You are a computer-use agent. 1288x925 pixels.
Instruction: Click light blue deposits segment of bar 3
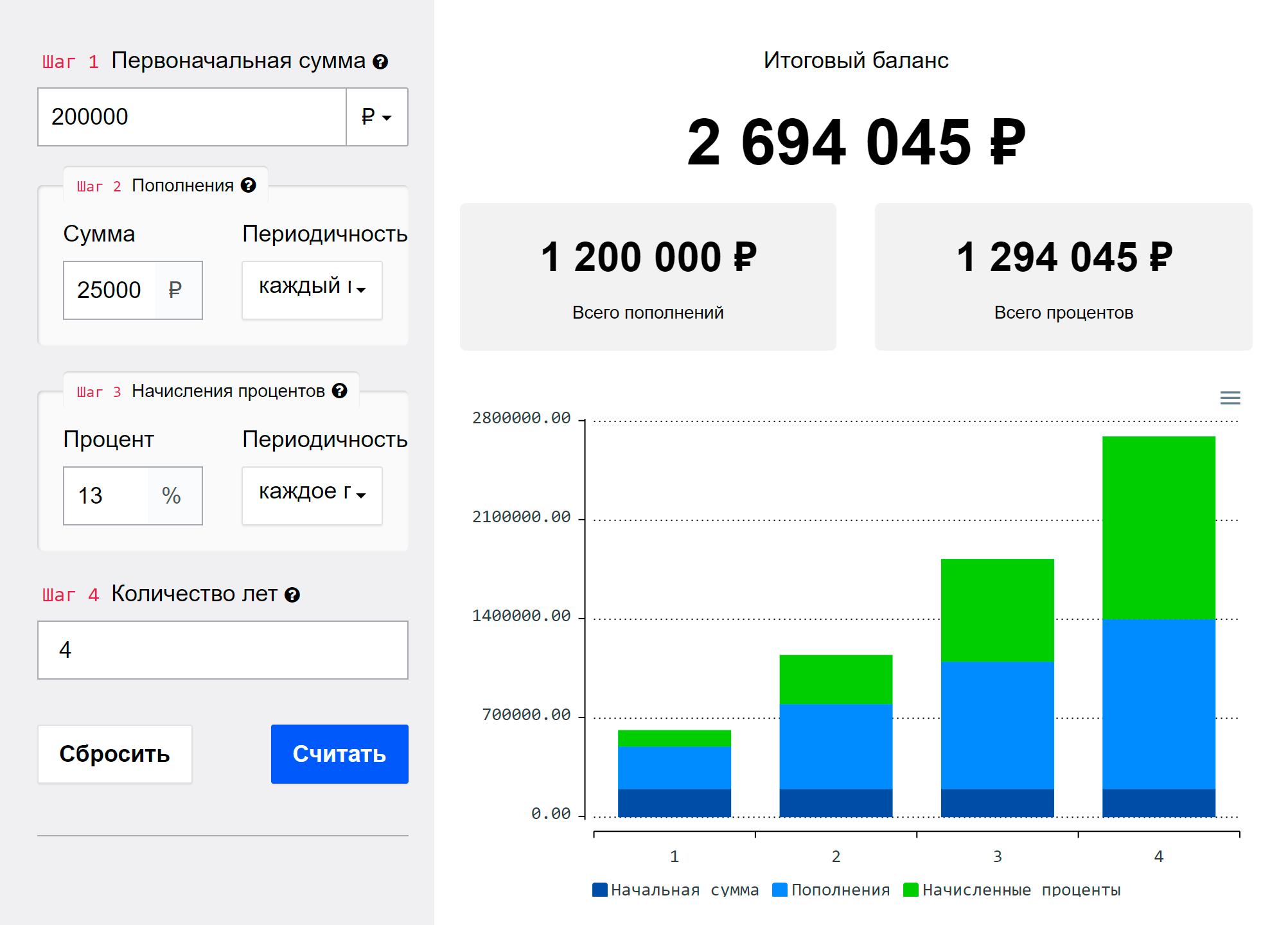(998, 725)
